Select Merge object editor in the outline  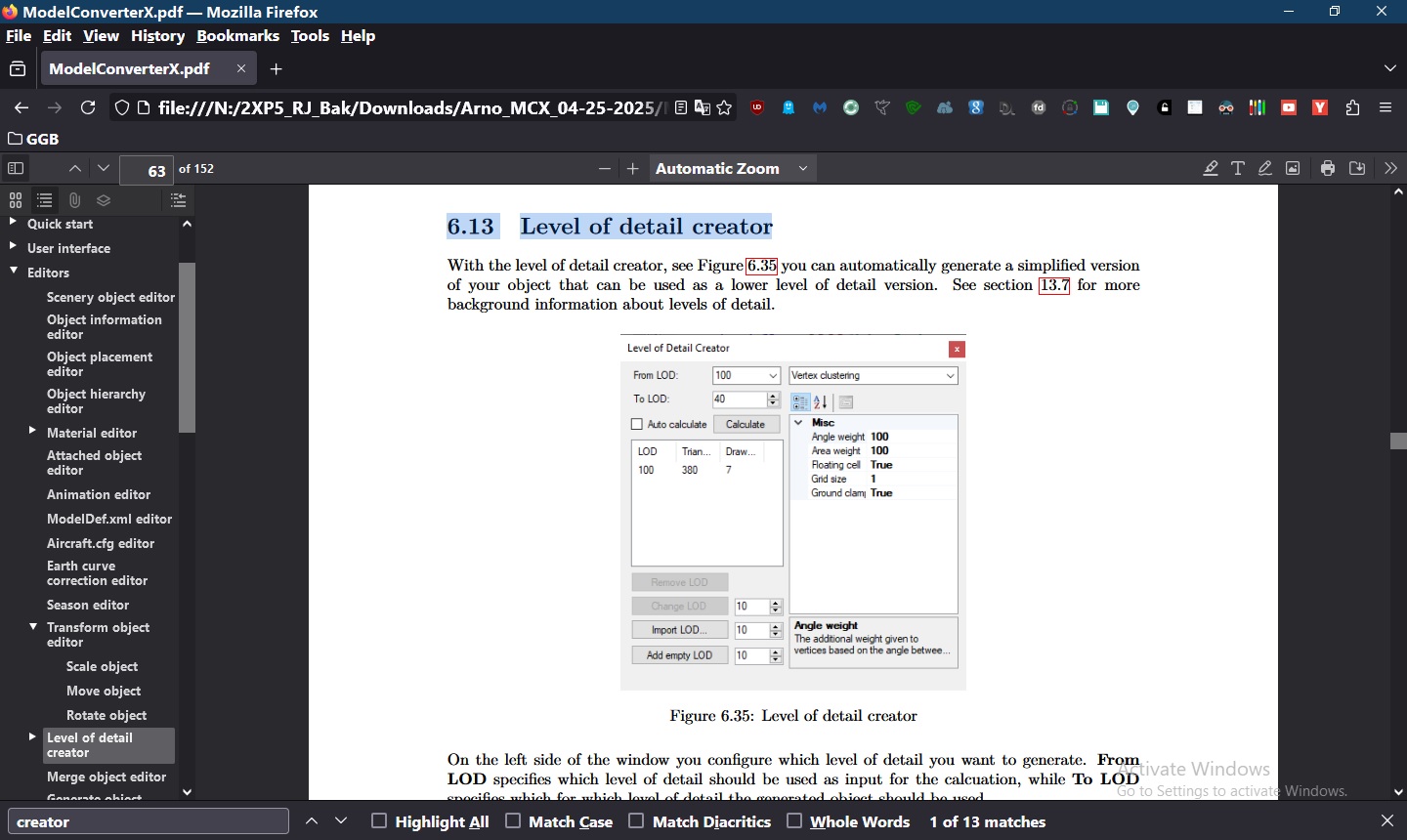point(107,777)
